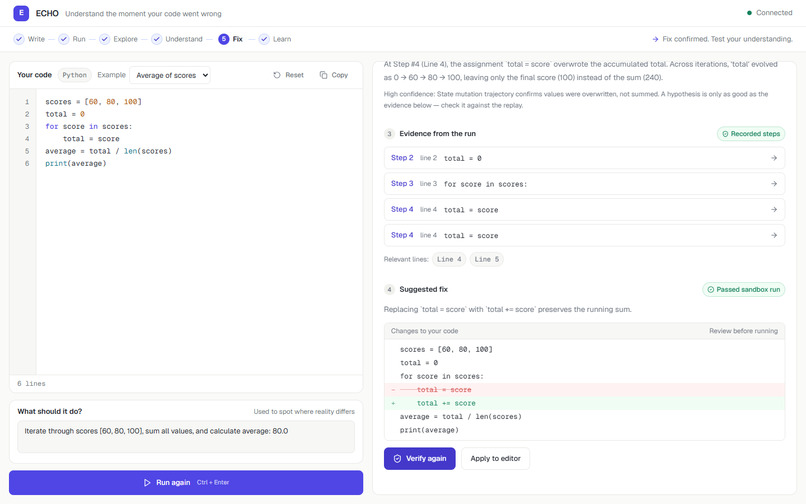Click the arrow icon beside Fix confirmed
This screenshot has height=504, width=806.
tap(655, 39)
